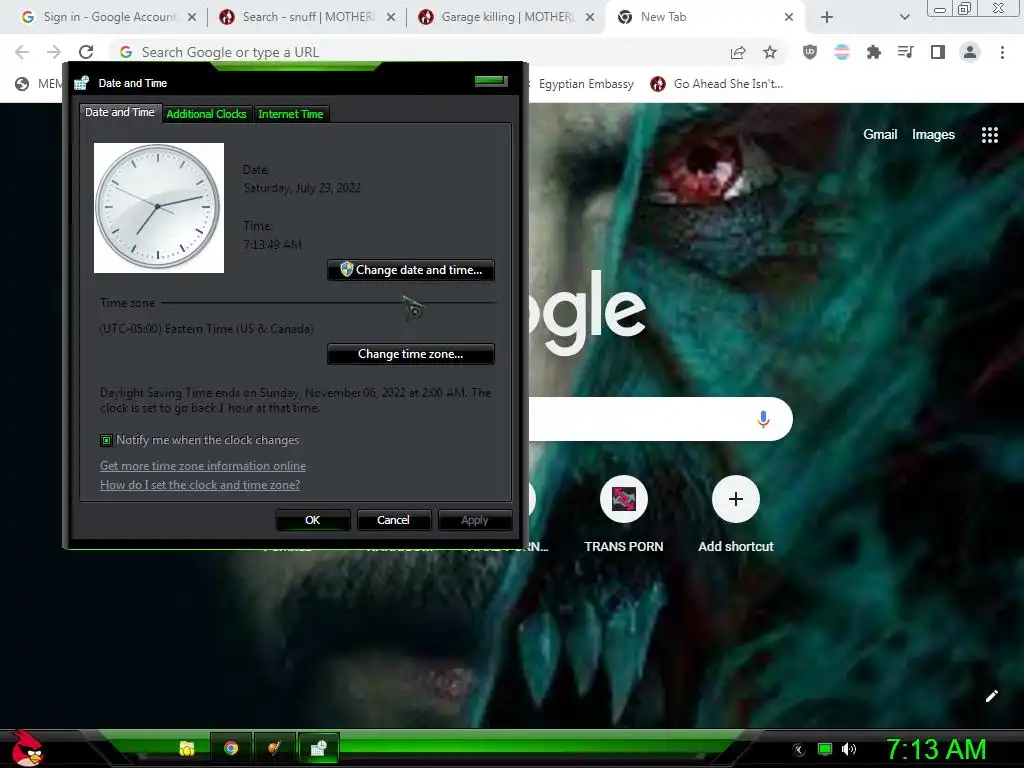
Task: Click the Add shortcut plus tile
Action: (736, 499)
